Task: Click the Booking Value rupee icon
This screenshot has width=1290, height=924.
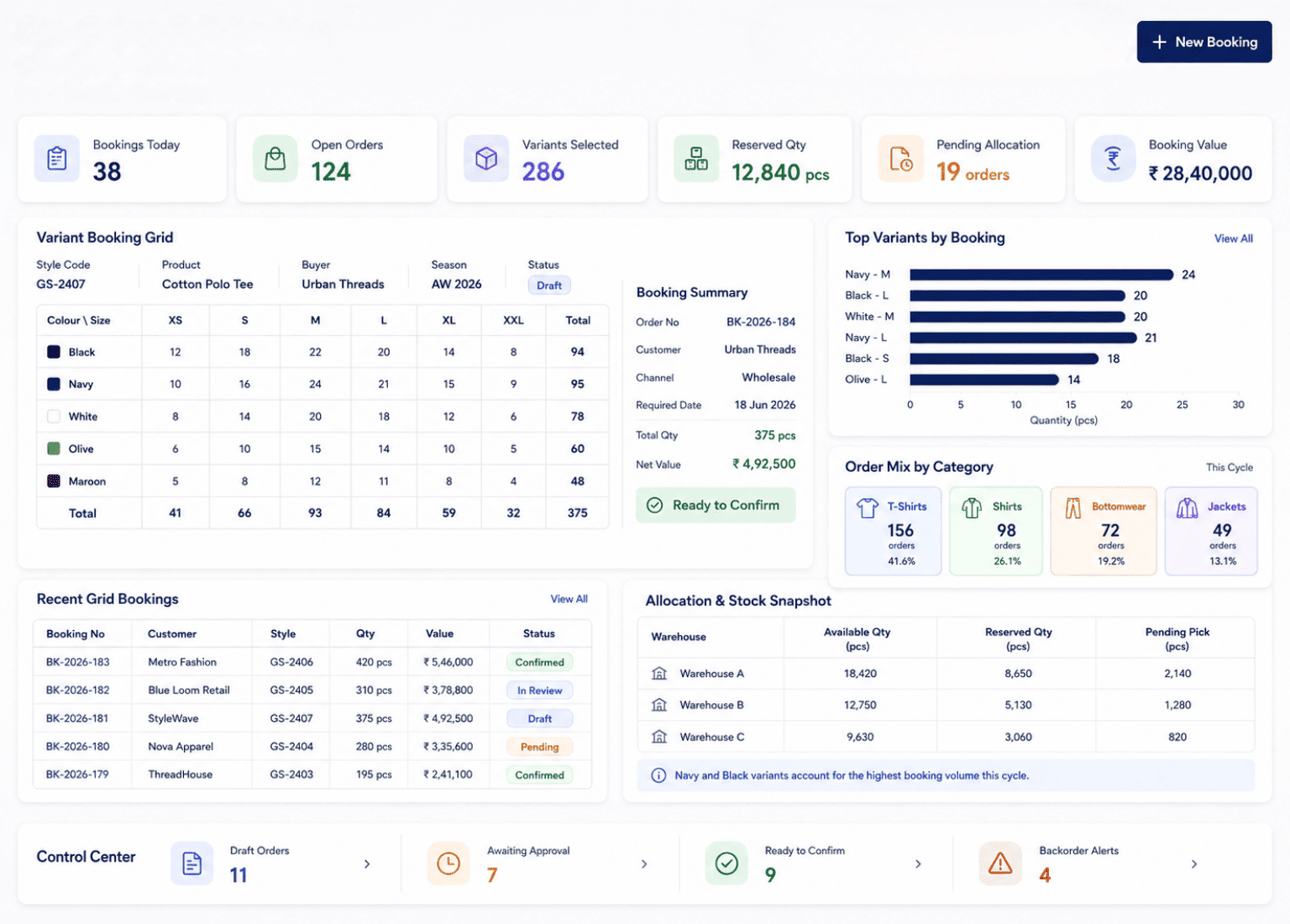Action: click(1114, 158)
